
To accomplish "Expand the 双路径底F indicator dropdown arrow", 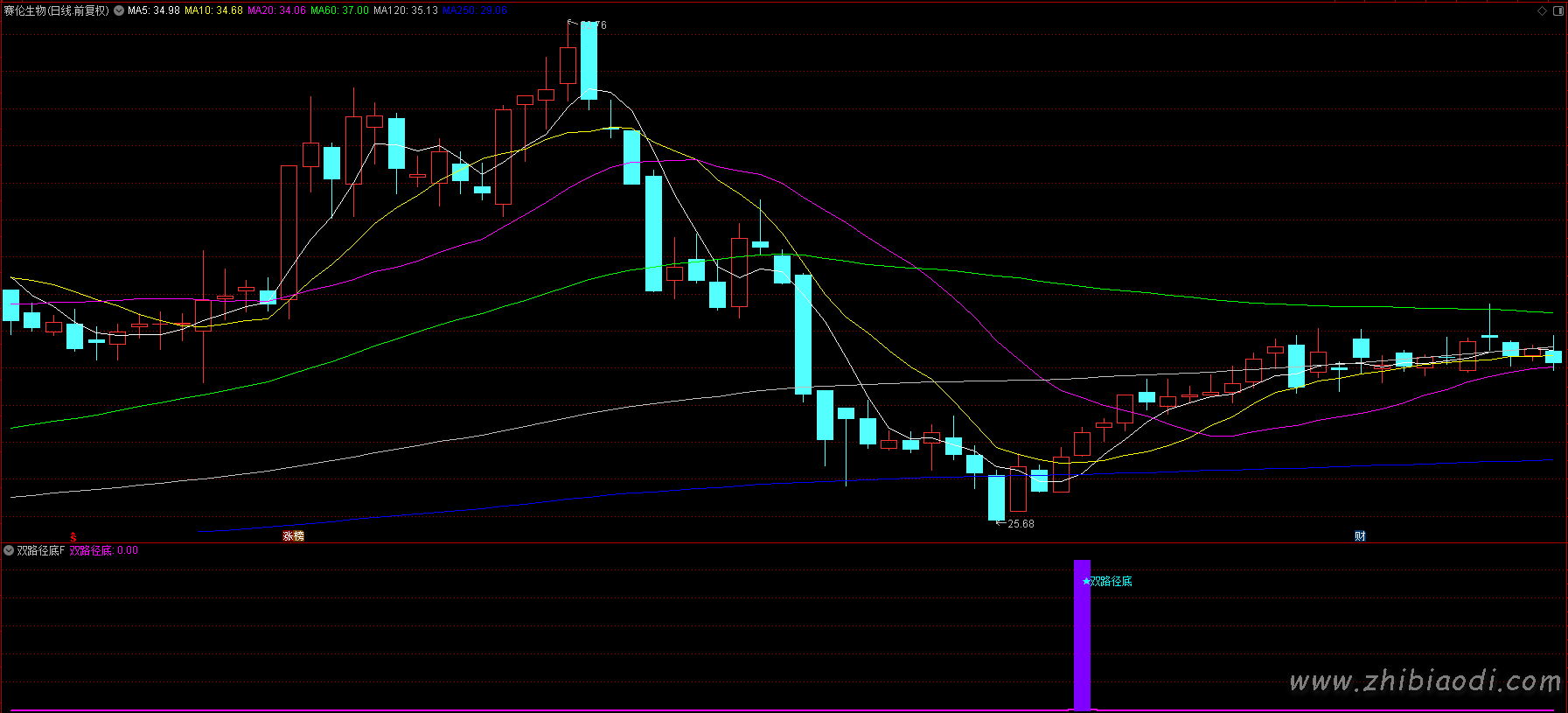I will 9,550.
